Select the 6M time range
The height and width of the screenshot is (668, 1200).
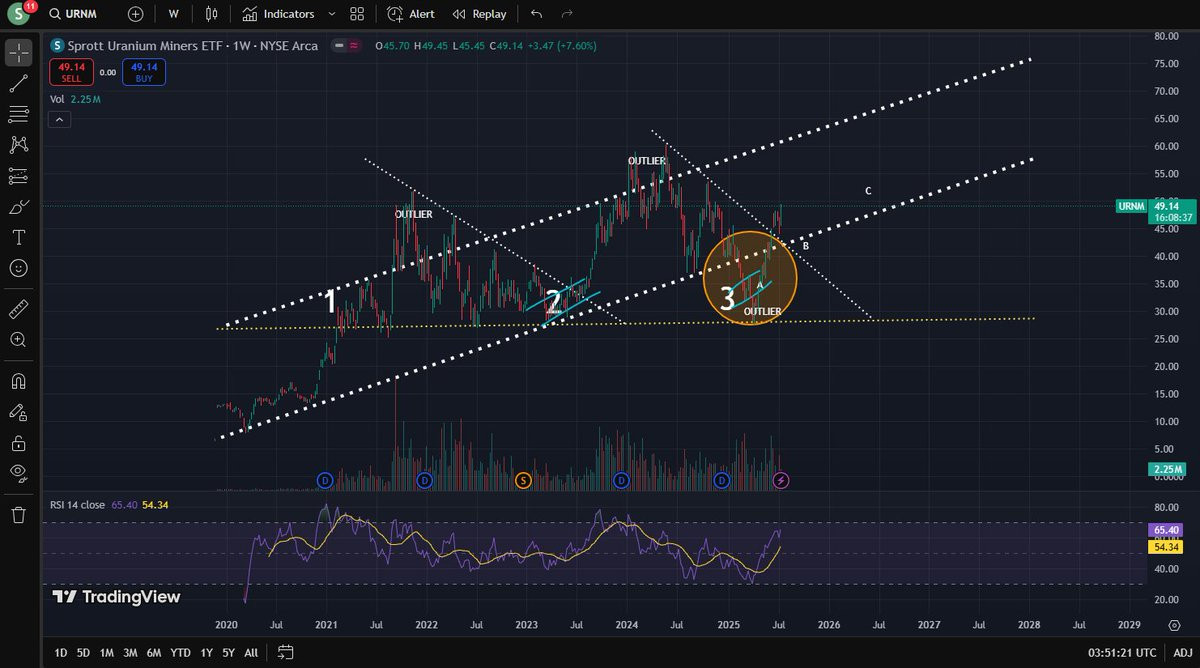(x=154, y=653)
